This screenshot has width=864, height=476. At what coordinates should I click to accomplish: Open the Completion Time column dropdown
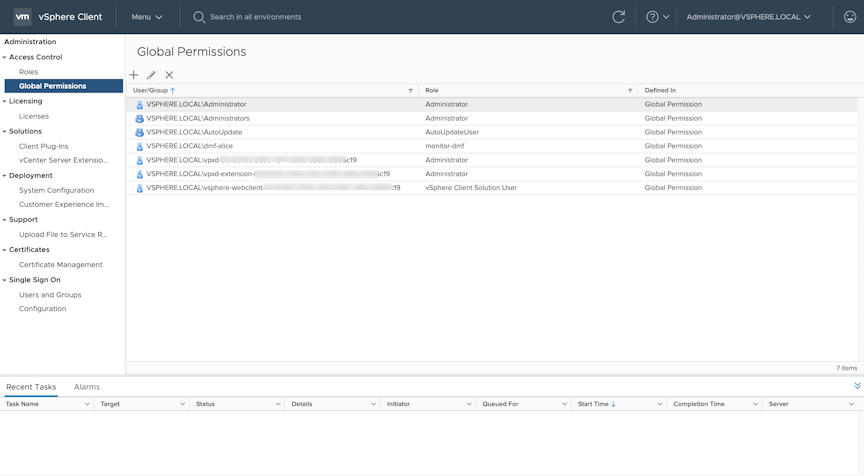point(755,404)
